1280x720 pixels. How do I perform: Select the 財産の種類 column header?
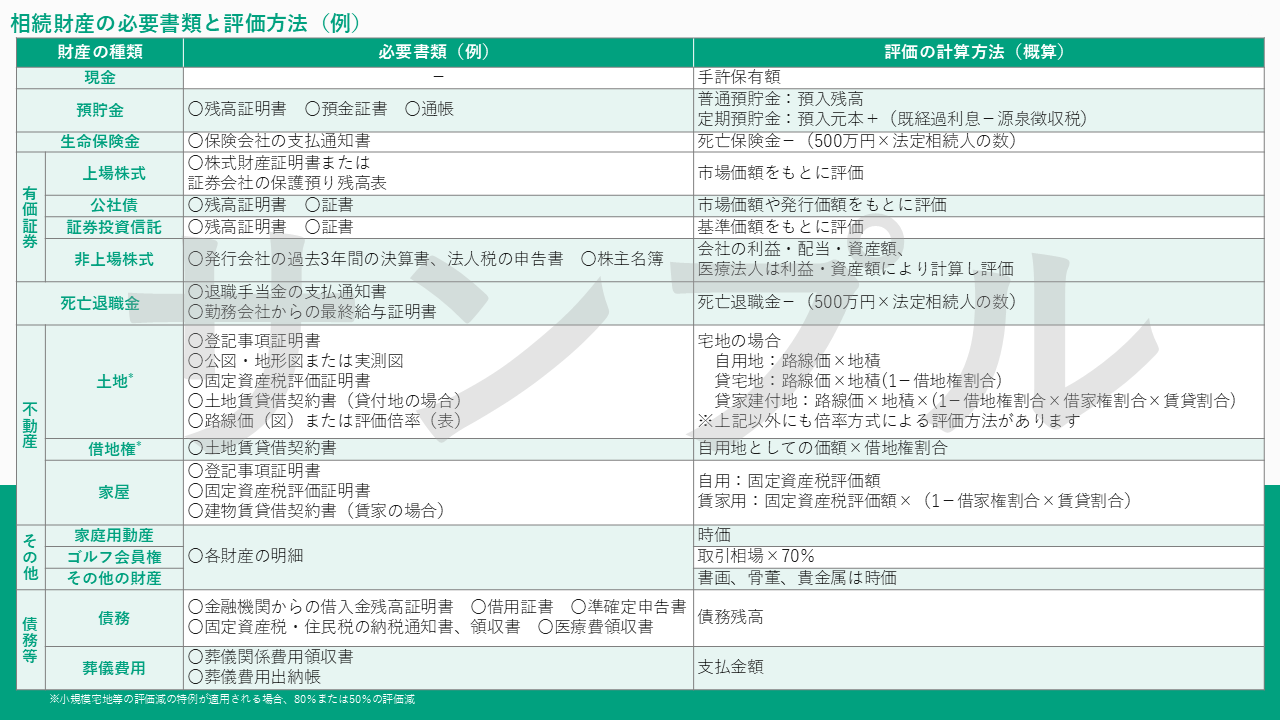[100, 53]
